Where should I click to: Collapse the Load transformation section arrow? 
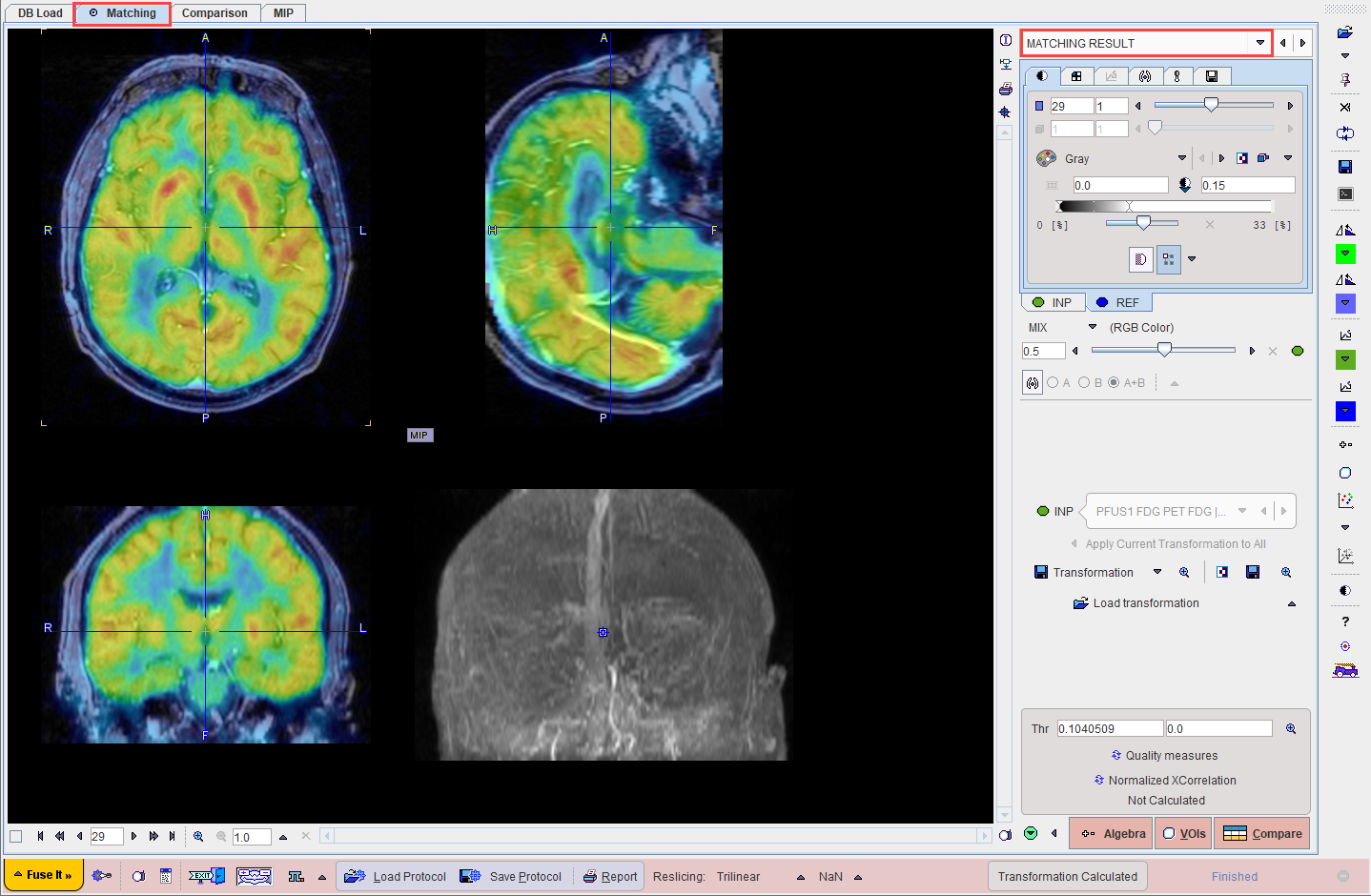click(1292, 603)
